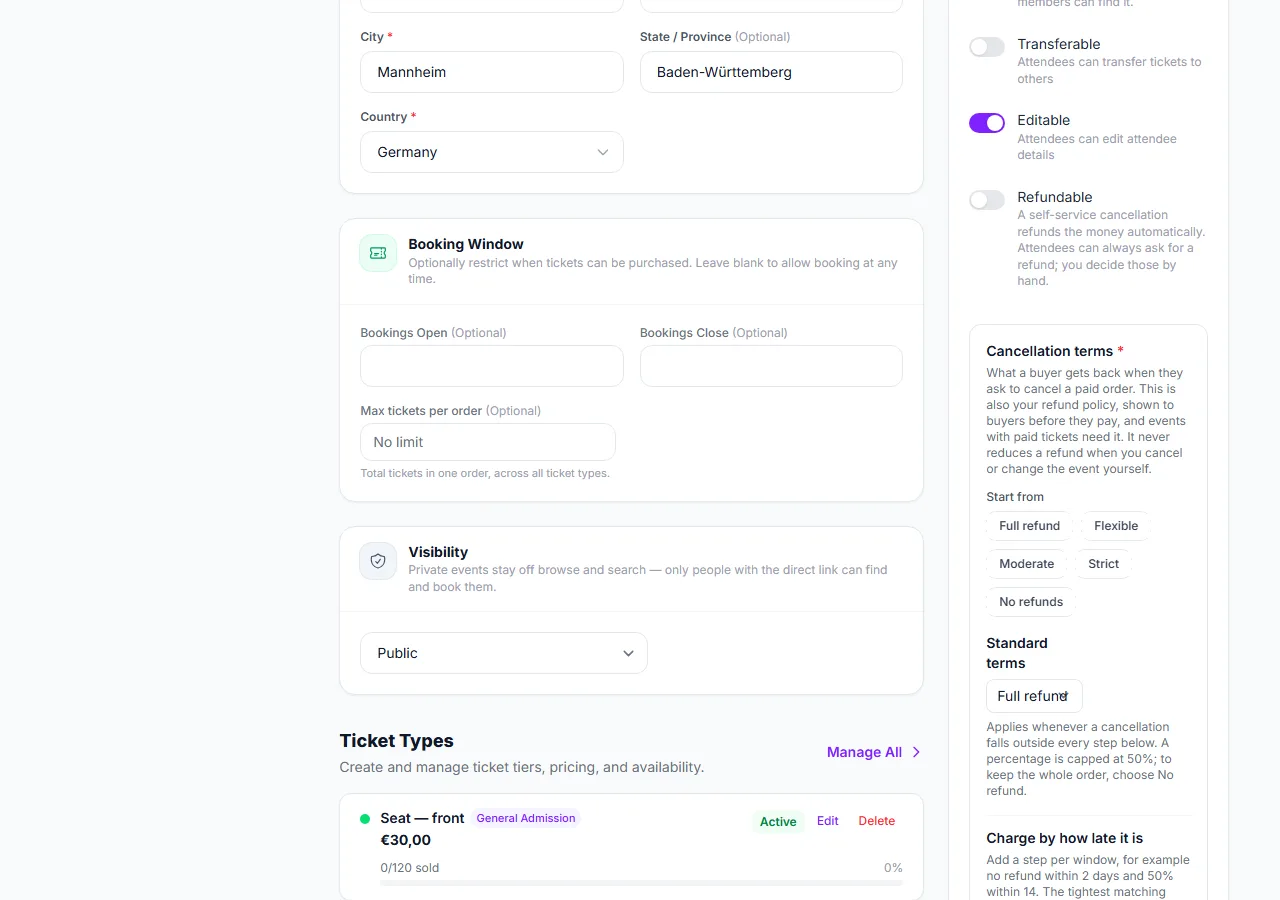Click the 0/120 sold count
This screenshot has height=900, width=1280.
coord(410,868)
